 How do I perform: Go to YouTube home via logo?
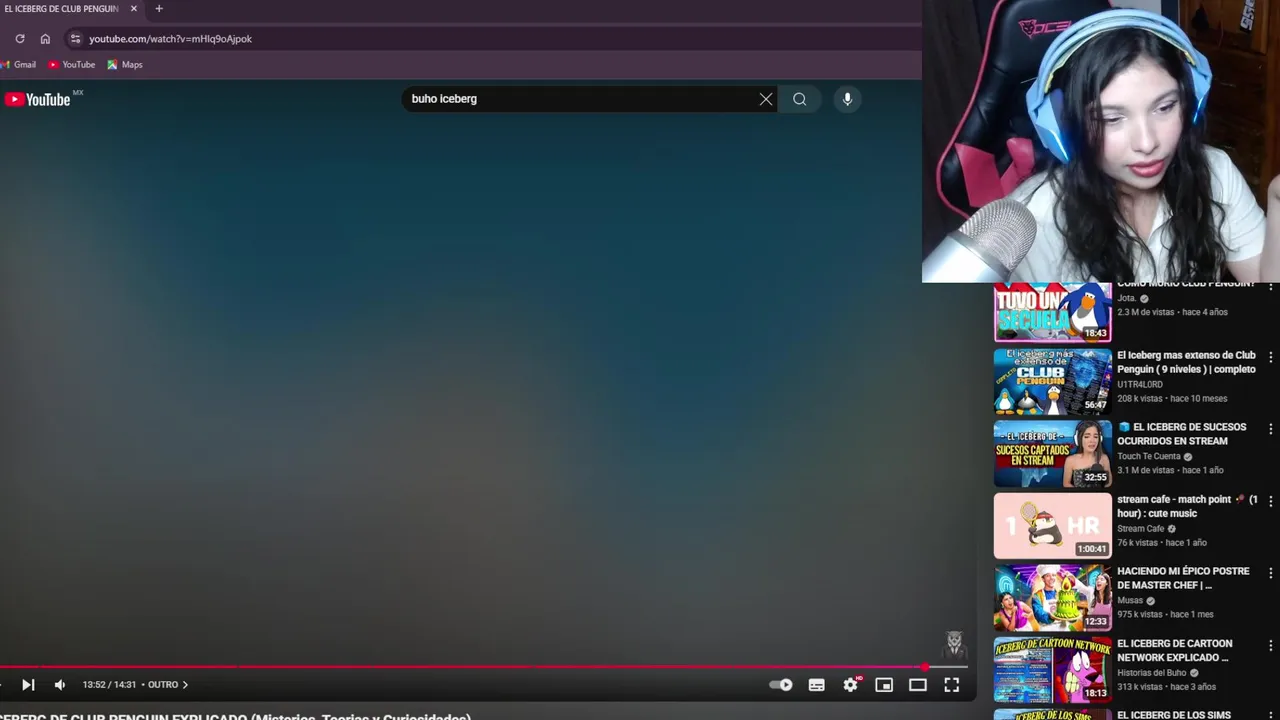pos(37,99)
